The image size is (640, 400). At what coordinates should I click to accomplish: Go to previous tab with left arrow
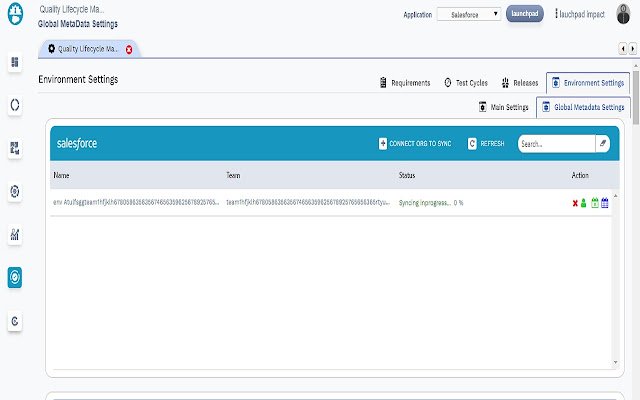click(x=623, y=49)
